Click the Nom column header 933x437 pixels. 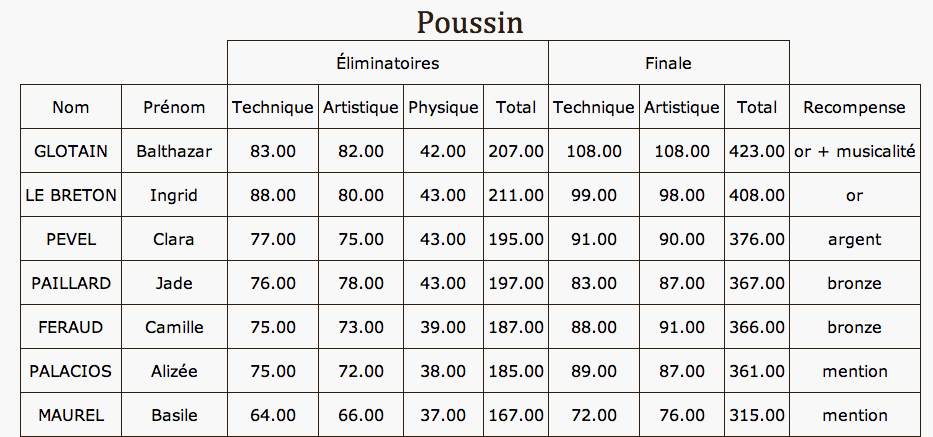click(x=71, y=107)
